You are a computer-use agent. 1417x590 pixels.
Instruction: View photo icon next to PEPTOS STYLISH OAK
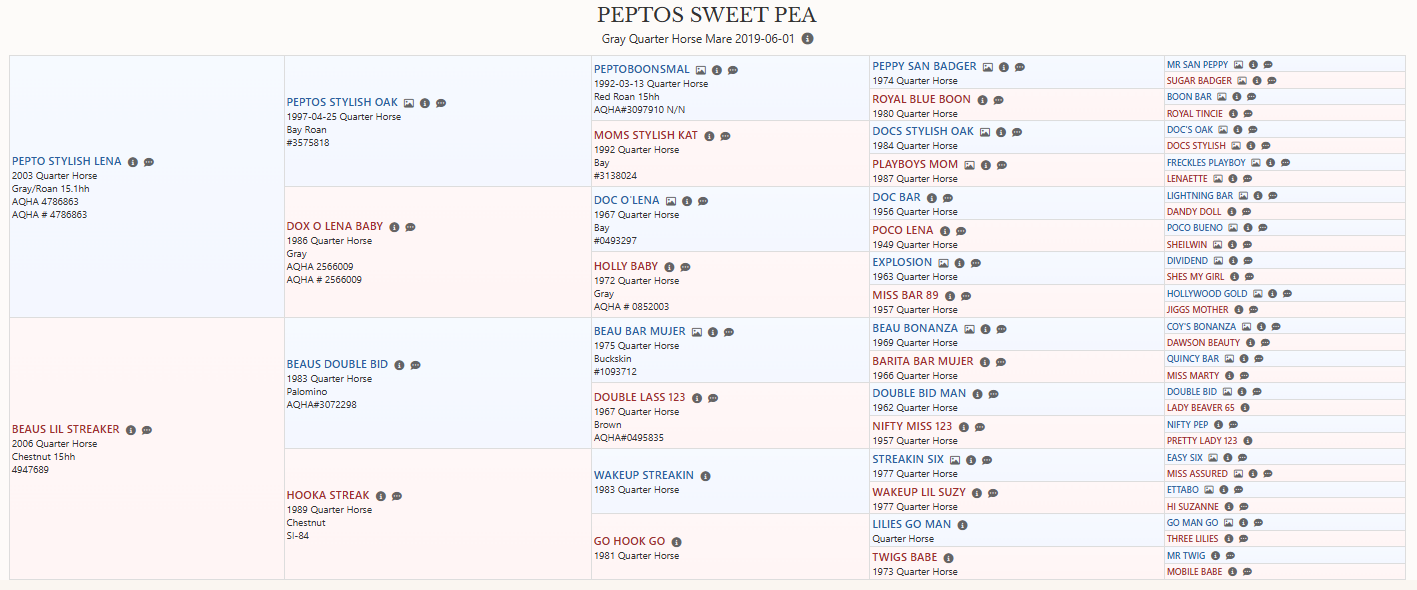pos(409,103)
